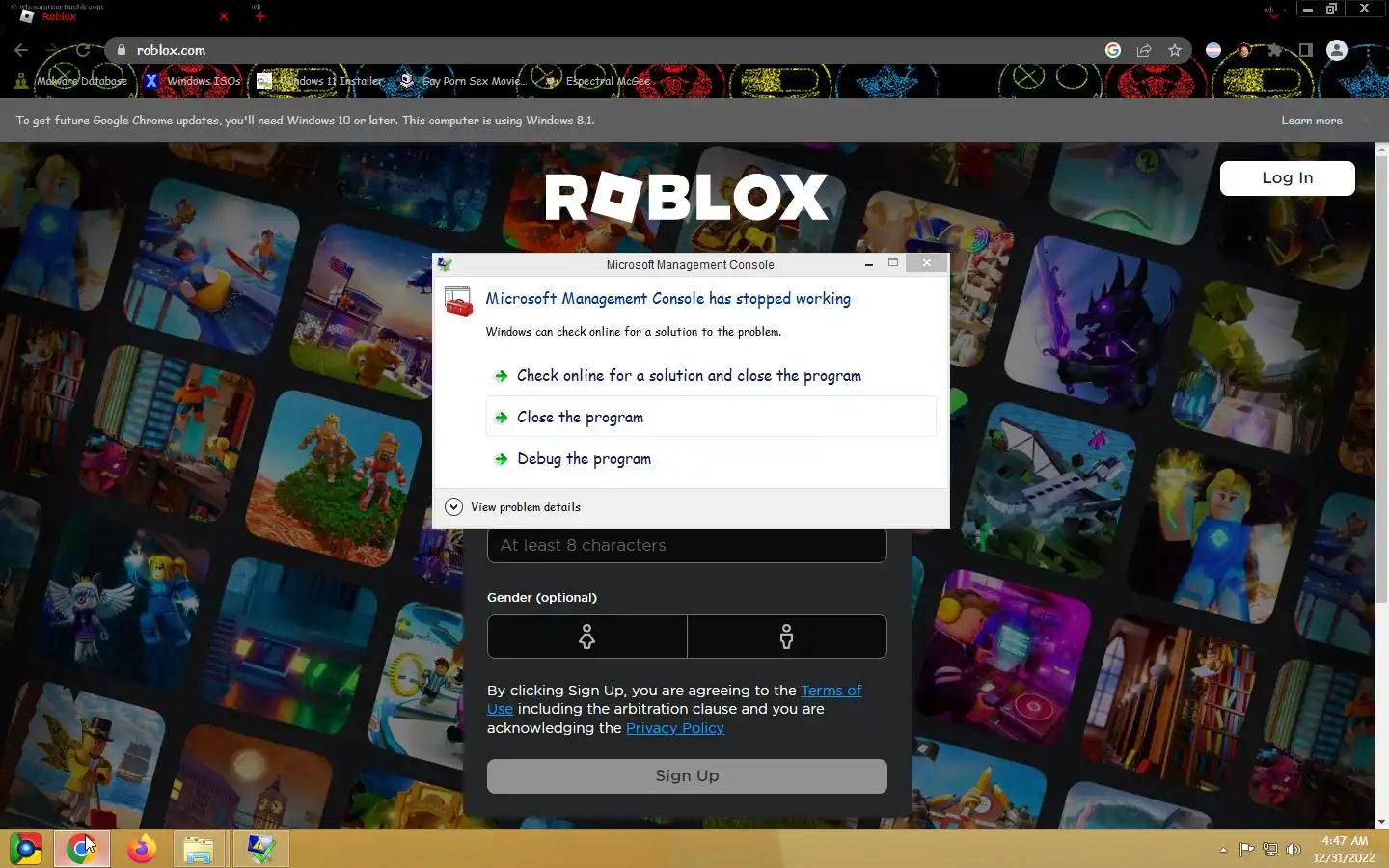
Task: Toggle the Chrome side panel icon
Action: (x=1305, y=50)
